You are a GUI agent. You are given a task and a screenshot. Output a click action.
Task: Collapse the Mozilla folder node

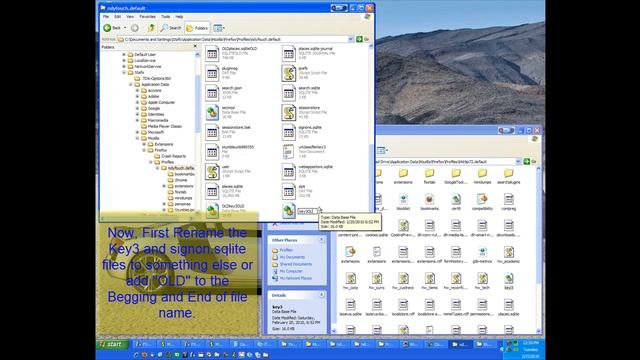(137, 138)
